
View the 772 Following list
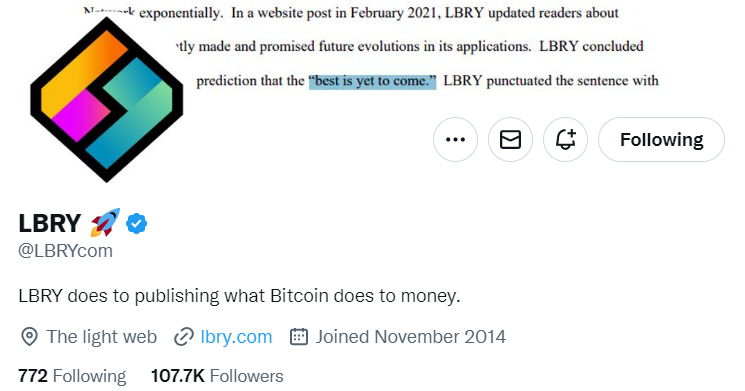(x=72, y=376)
